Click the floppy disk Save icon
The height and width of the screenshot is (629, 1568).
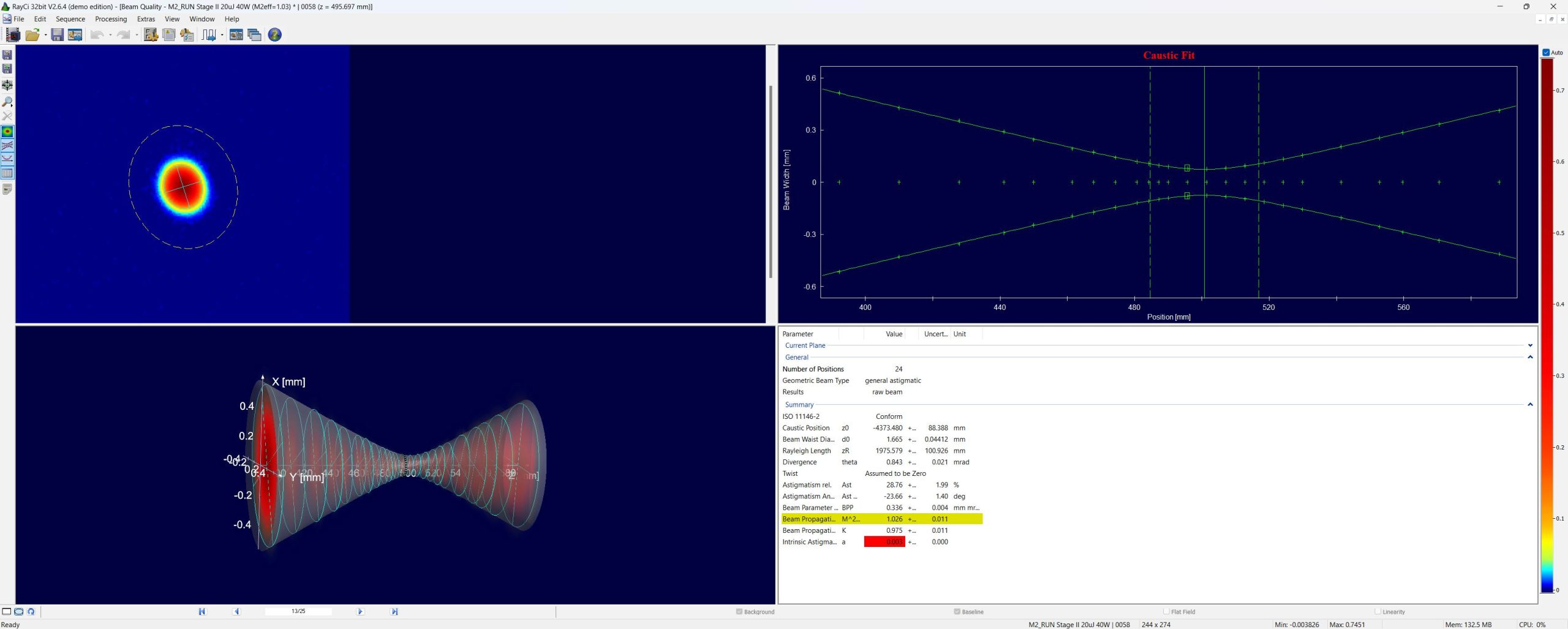(57, 35)
